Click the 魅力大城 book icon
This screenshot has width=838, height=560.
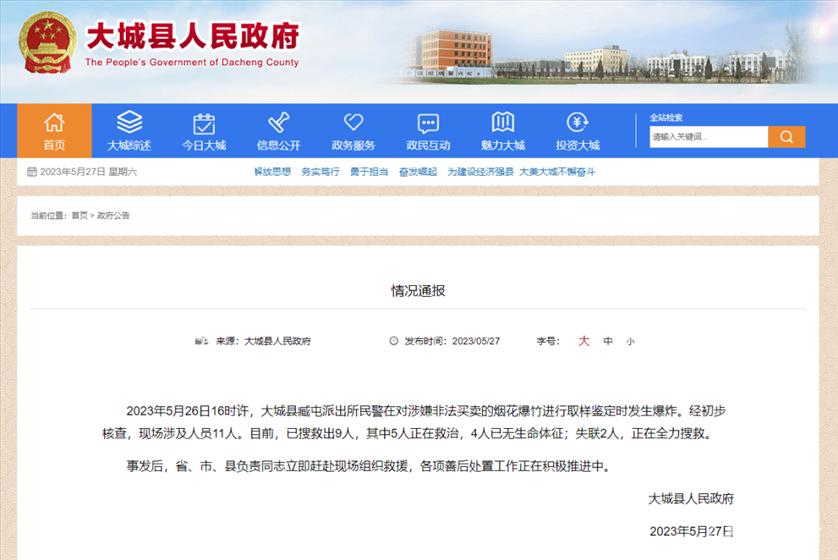tap(503, 122)
